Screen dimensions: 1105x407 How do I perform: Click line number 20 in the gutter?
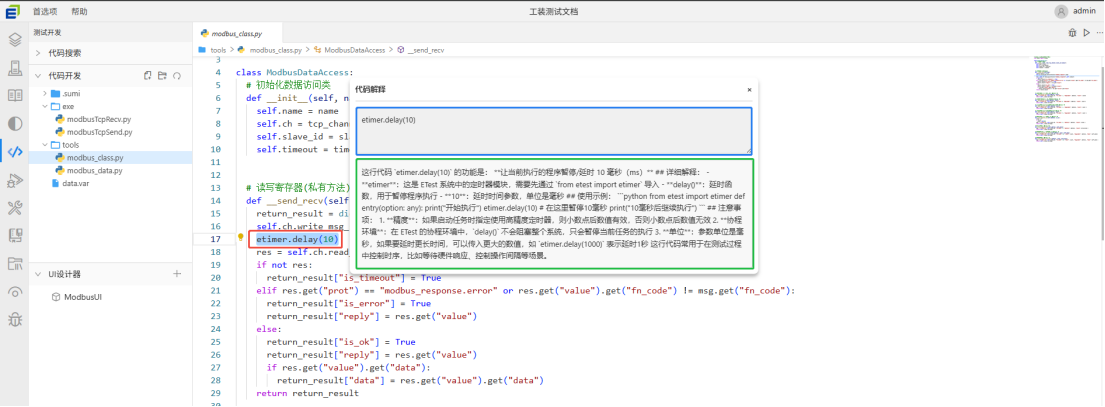coord(217,277)
